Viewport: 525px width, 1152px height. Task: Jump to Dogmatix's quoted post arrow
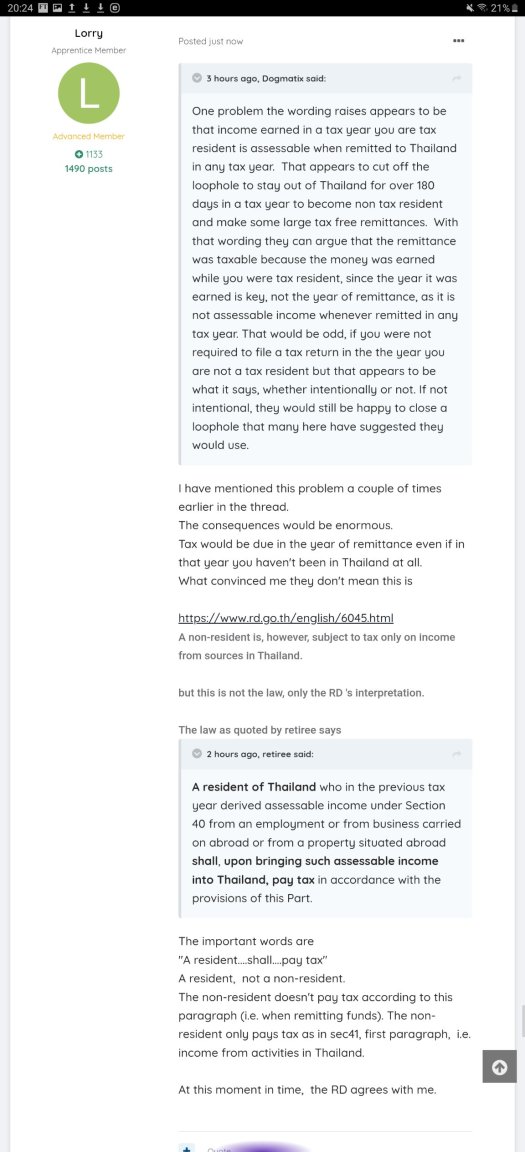coord(456,78)
